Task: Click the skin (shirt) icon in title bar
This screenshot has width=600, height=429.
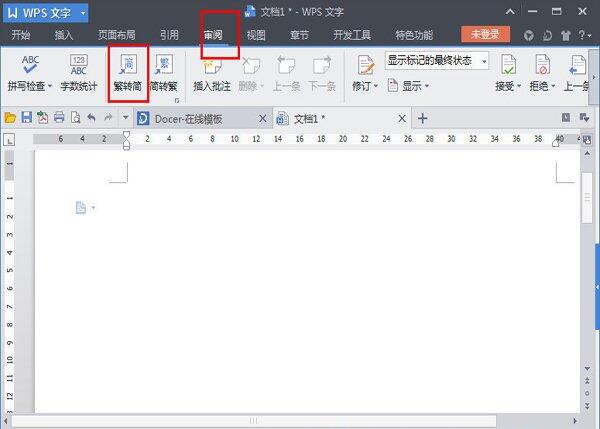Action: pos(566,36)
